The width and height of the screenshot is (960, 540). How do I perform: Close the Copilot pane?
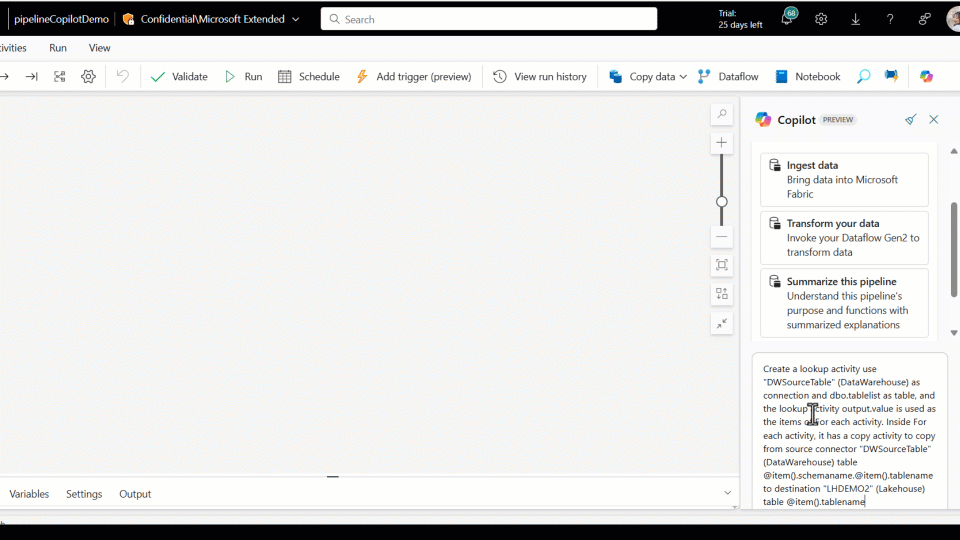click(x=934, y=119)
